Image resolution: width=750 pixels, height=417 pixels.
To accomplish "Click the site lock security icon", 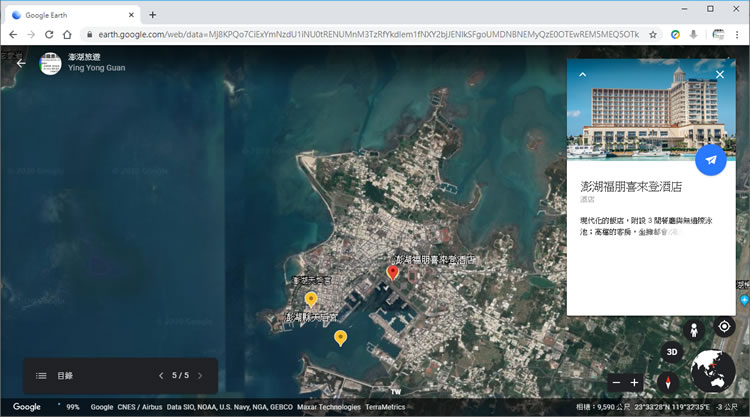I will 89,34.
